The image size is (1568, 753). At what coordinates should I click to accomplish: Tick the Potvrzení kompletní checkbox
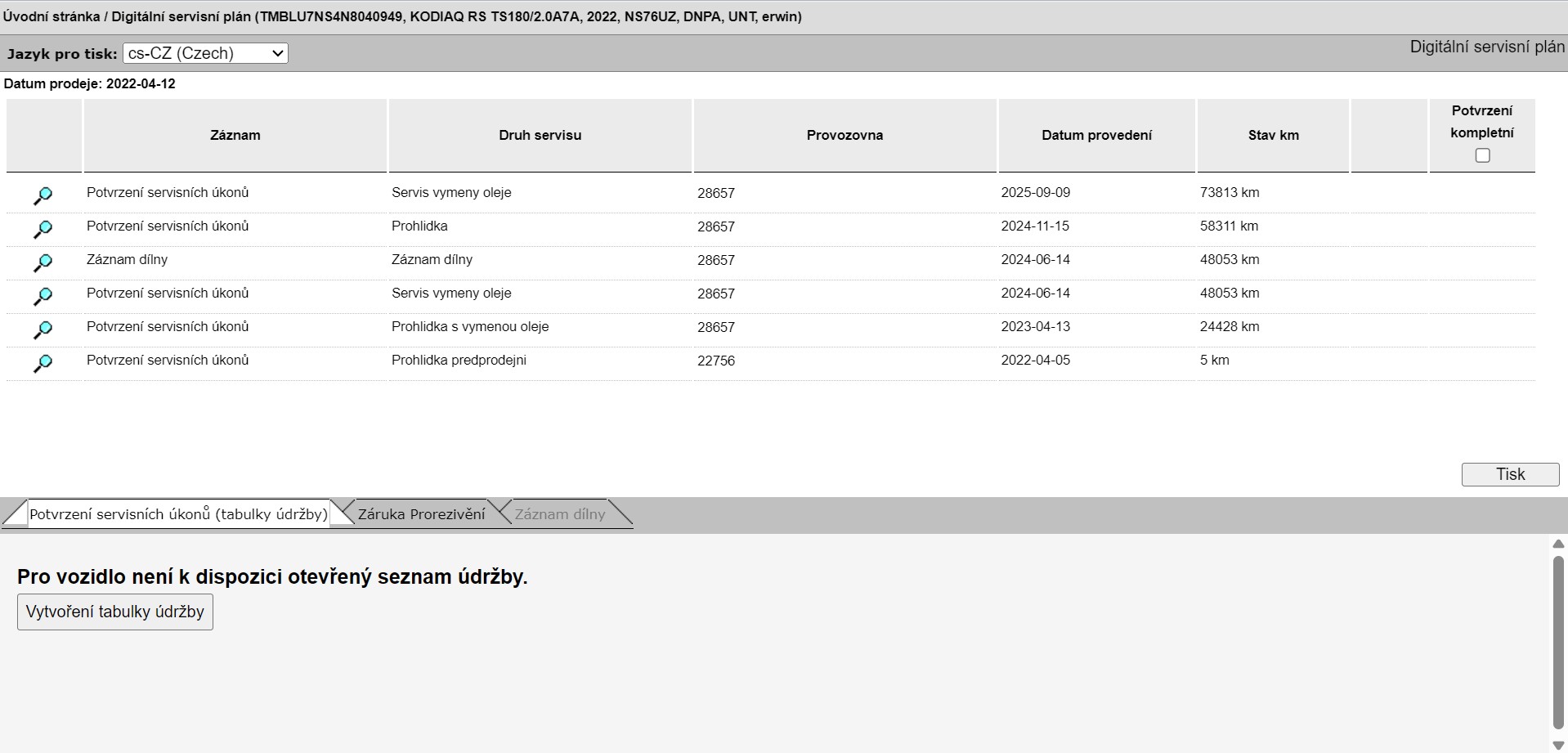(x=1482, y=155)
